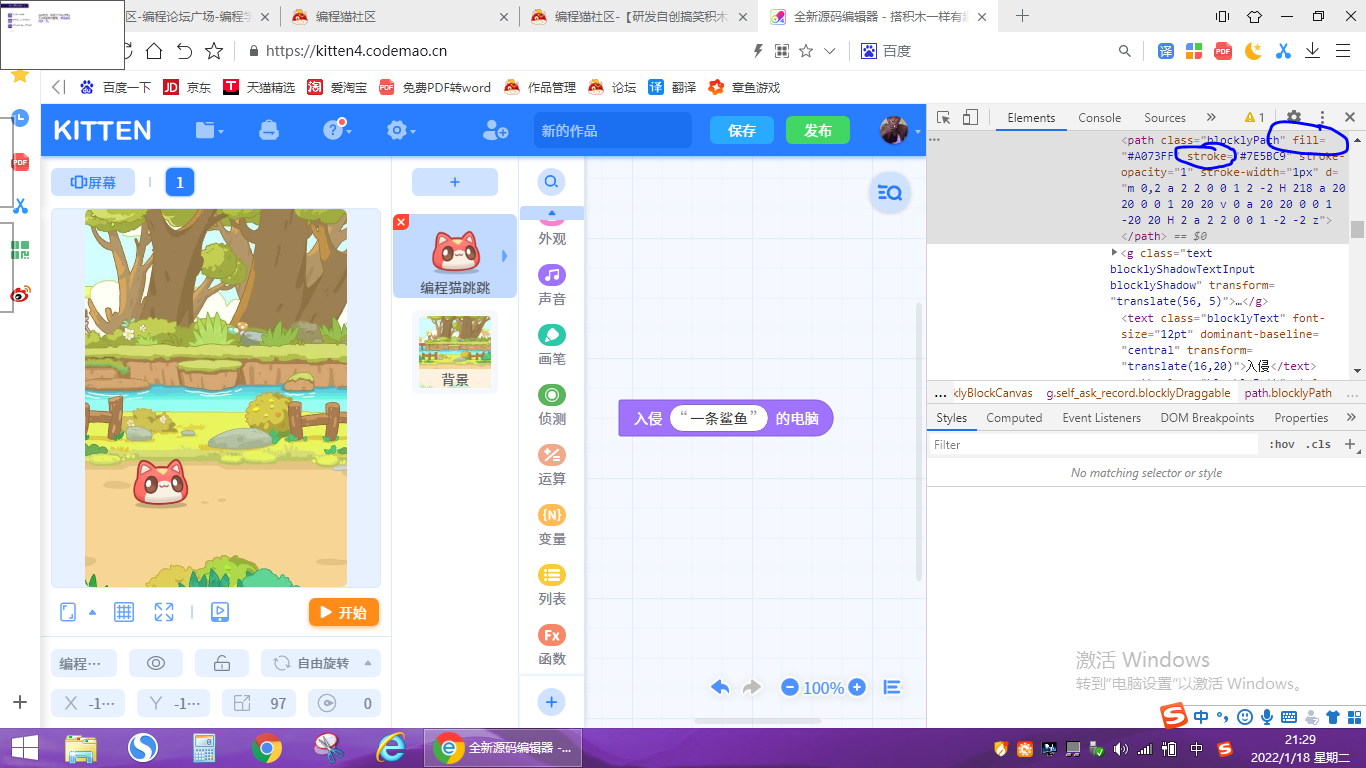1366x768 pixels.
Task: Open the block search magnifier icon
Action: click(x=551, y=182)
